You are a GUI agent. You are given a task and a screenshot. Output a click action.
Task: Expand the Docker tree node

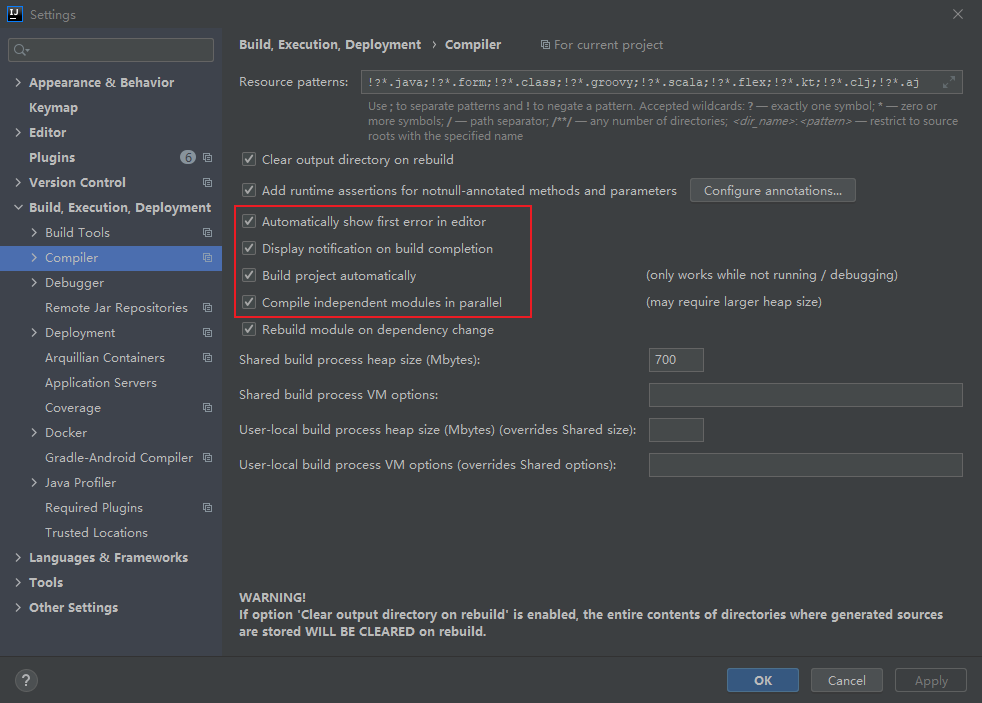(x=34, y=433)
